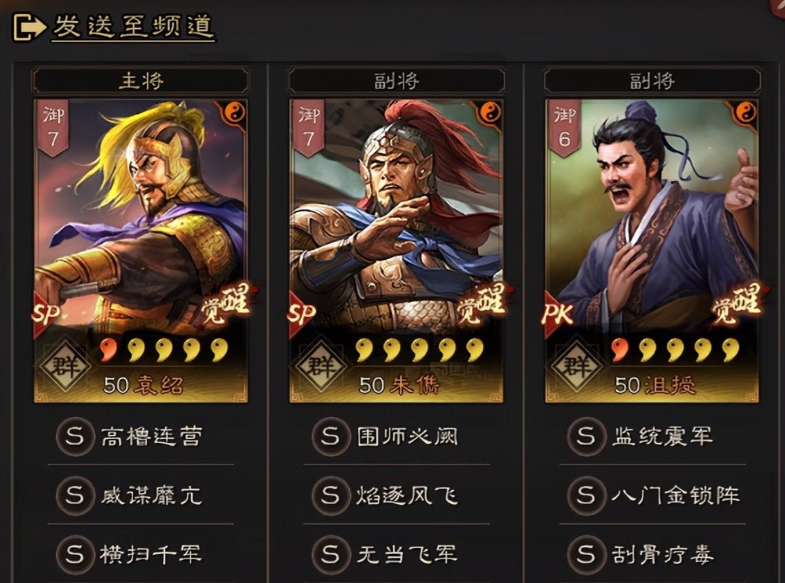Tap the 群 faction badge on 沮授

click(577, 367)
